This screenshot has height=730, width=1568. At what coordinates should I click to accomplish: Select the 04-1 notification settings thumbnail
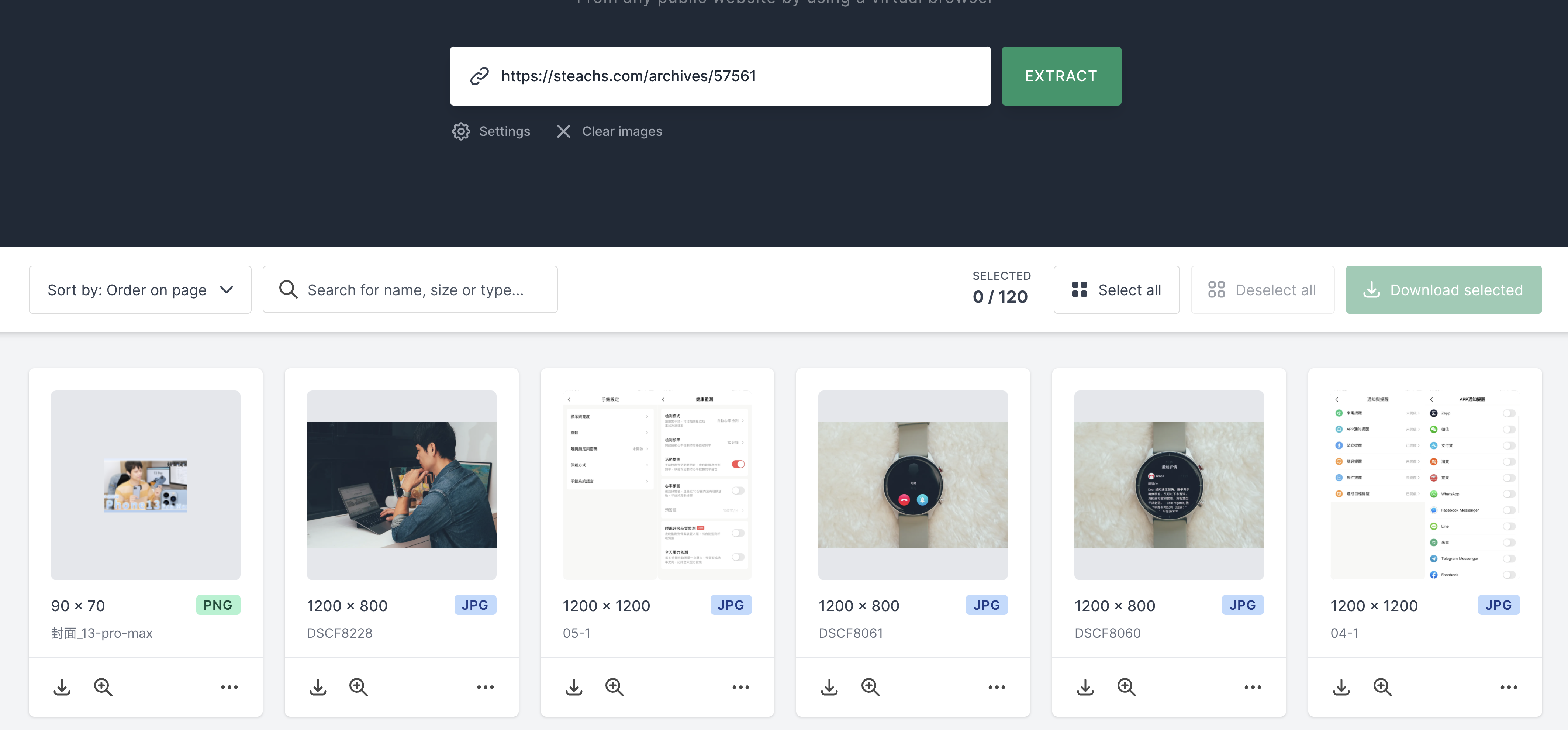tap(1424, 485)
